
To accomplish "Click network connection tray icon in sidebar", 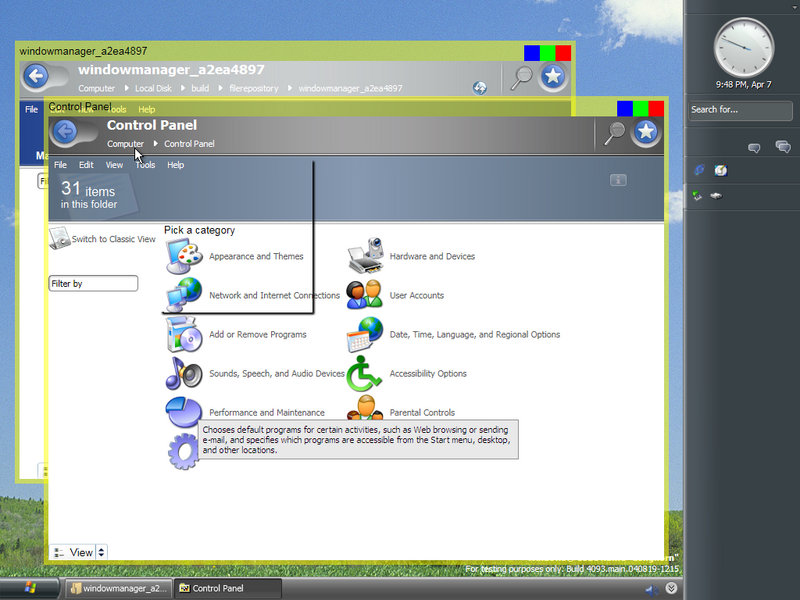I will (x=697, y=195).
